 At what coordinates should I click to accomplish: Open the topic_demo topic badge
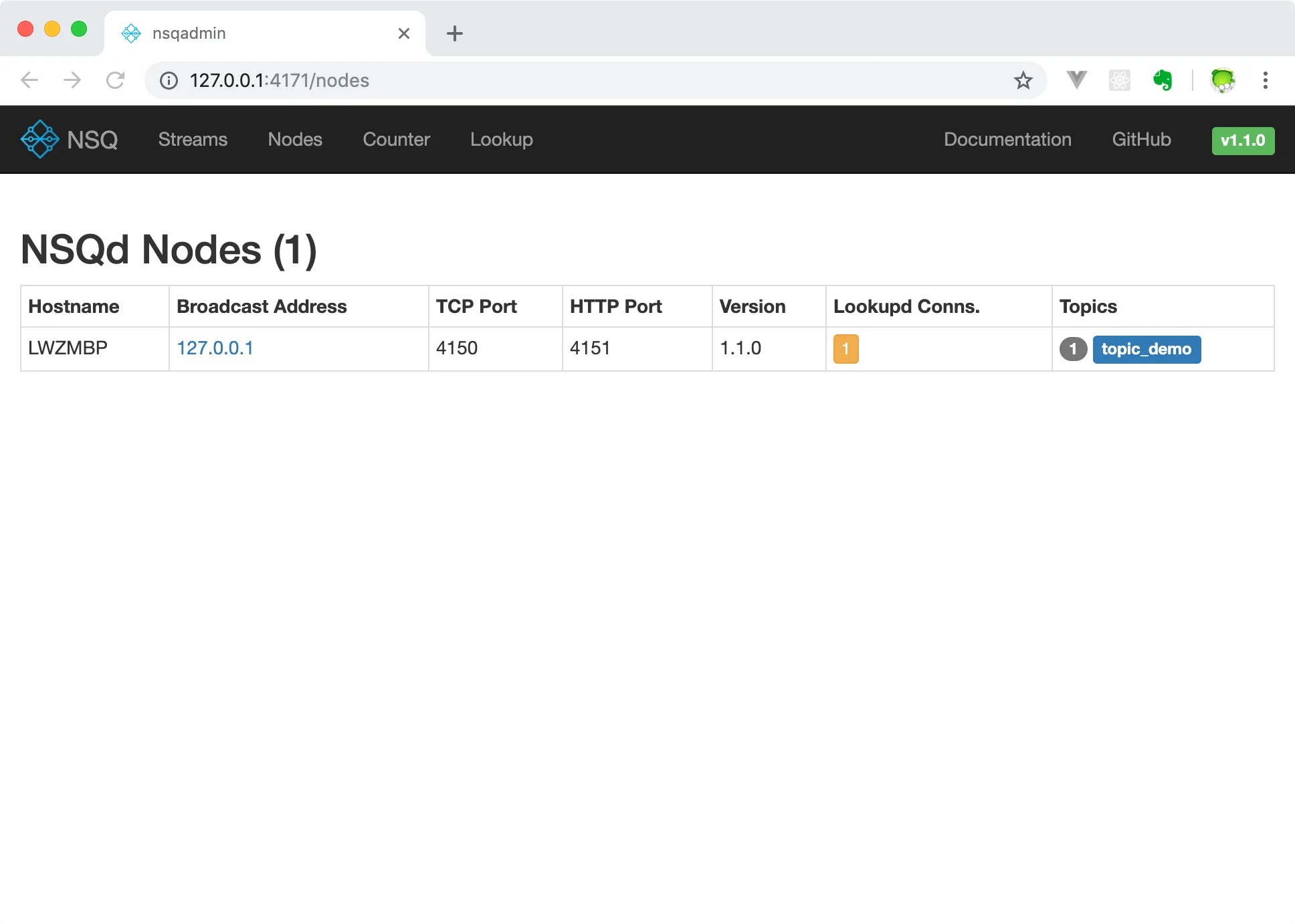[1146, 349]
